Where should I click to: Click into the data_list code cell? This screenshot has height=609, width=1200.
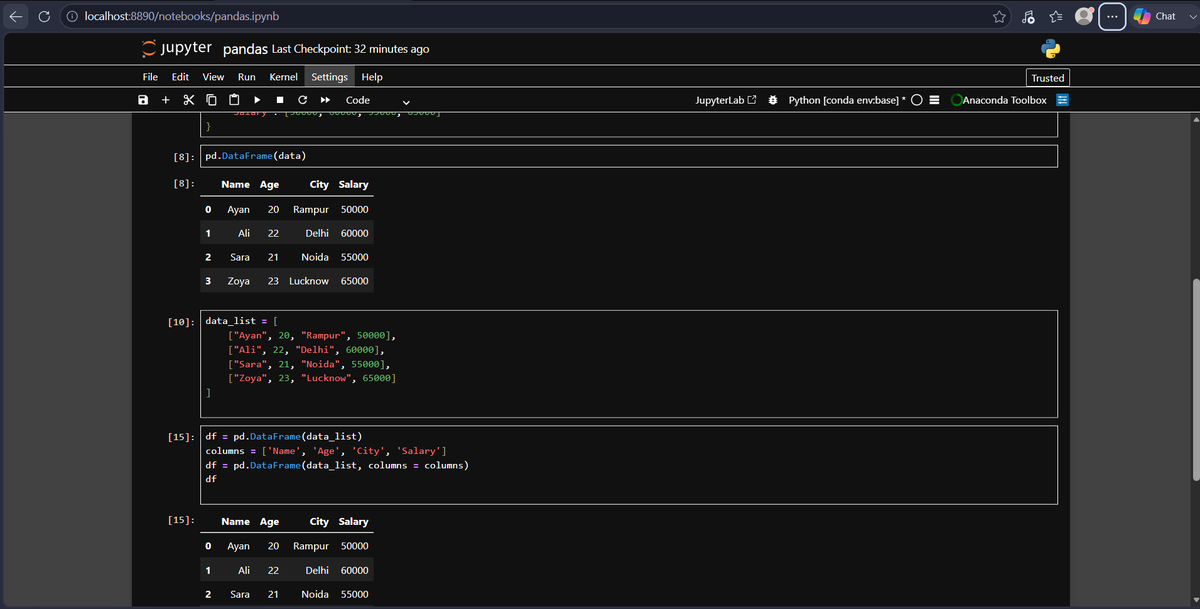629,364
